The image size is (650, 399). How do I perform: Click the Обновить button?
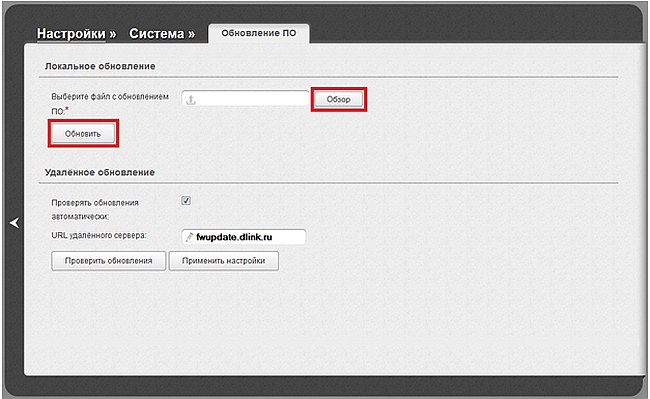tap(83, 133)
